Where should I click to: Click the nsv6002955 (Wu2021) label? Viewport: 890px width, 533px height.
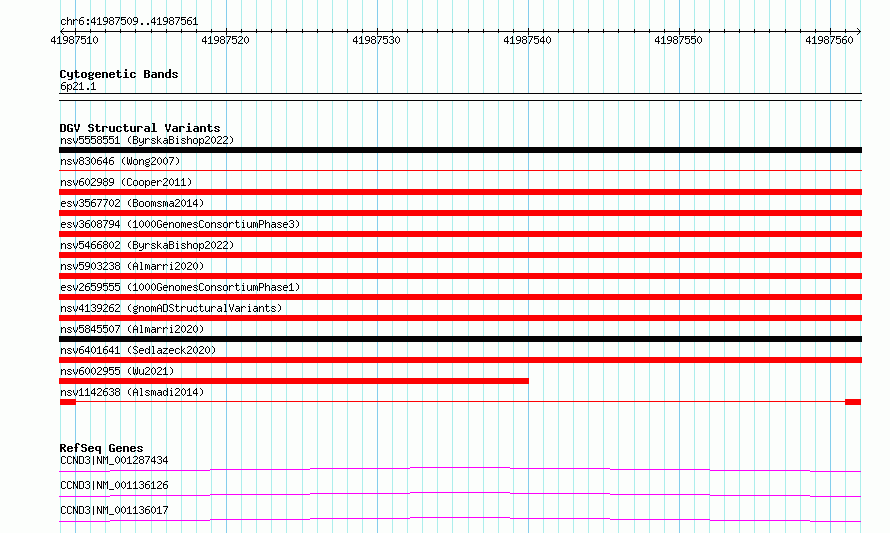pos(117,371)
